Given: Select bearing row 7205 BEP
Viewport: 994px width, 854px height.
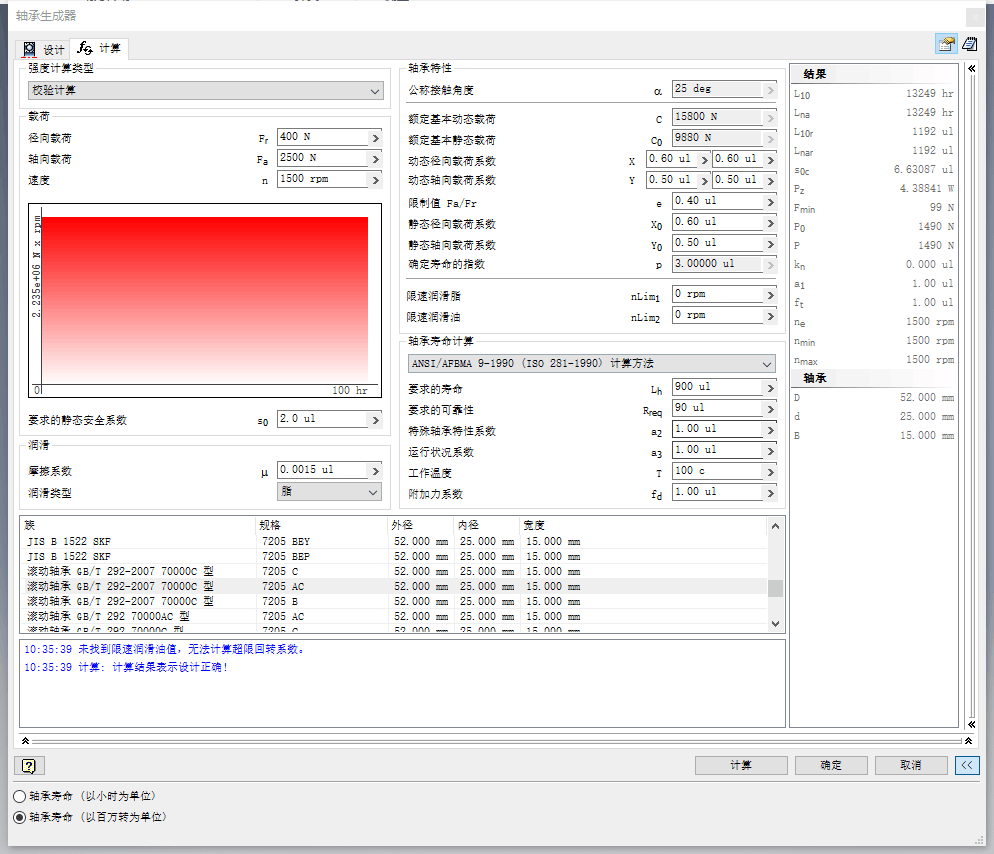Looking at the screenshot, I should (x=393, y=557).
